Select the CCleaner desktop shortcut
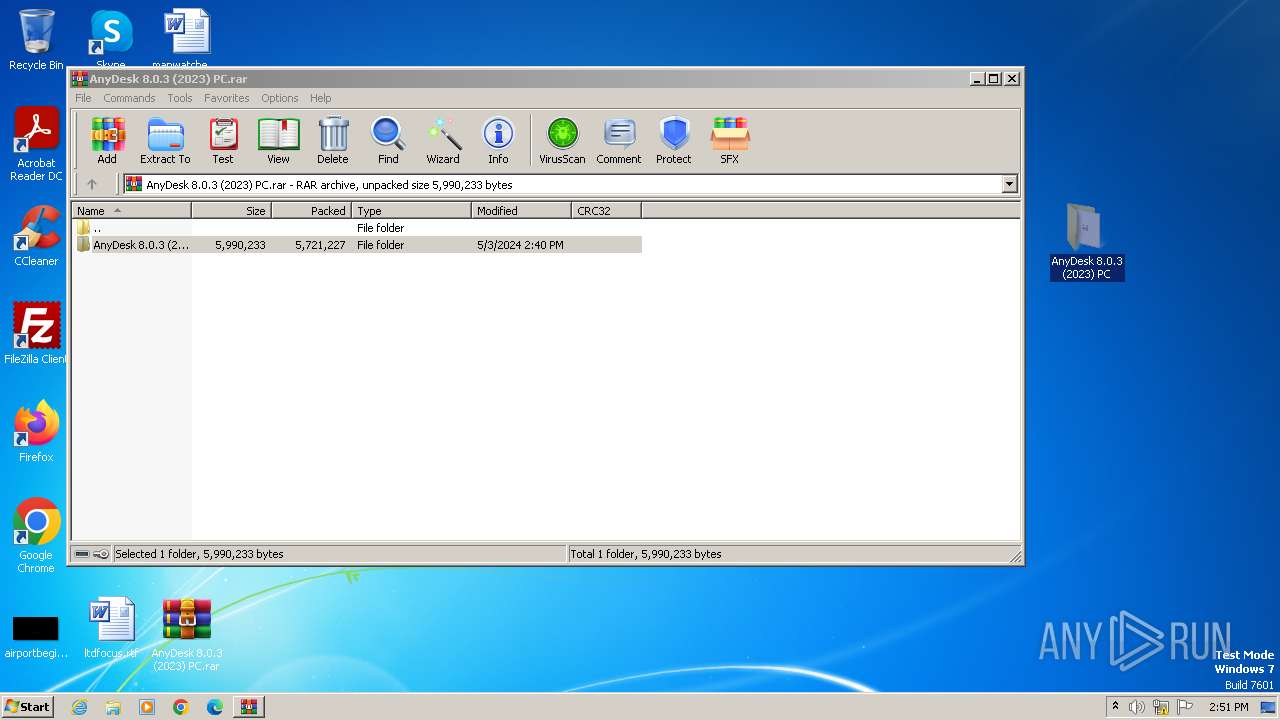Image resolution: width=1280 pixels, height=720 pixels. tap(36, 235)
